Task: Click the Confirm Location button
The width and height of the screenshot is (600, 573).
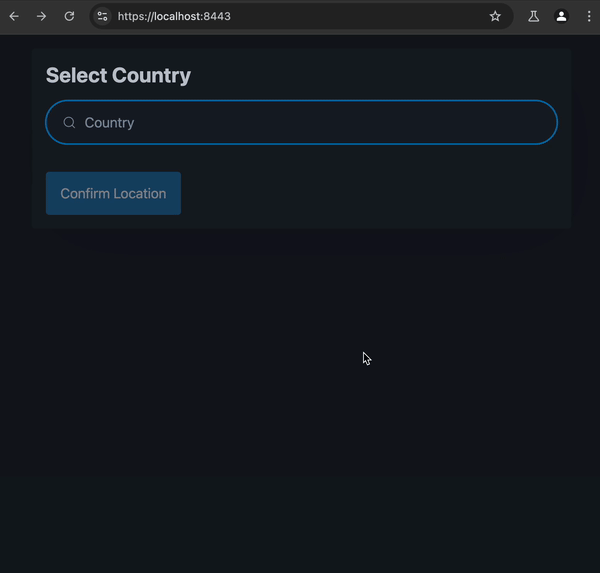Action: 113,193
